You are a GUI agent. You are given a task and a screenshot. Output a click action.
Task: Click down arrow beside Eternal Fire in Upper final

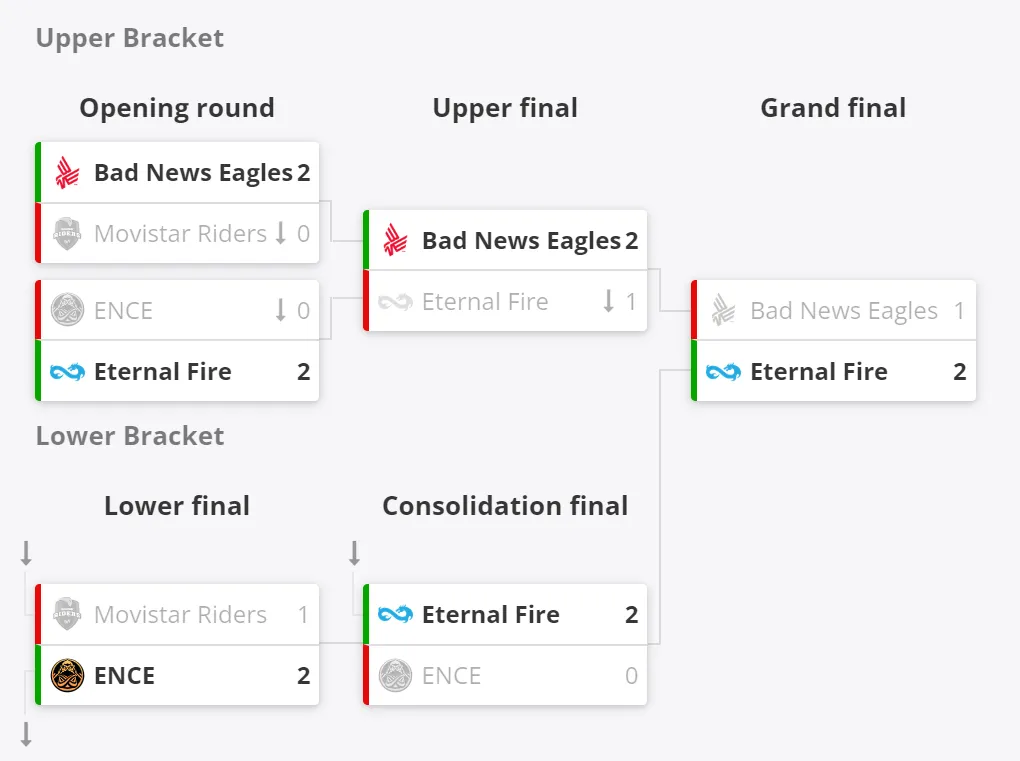point(608,301)
